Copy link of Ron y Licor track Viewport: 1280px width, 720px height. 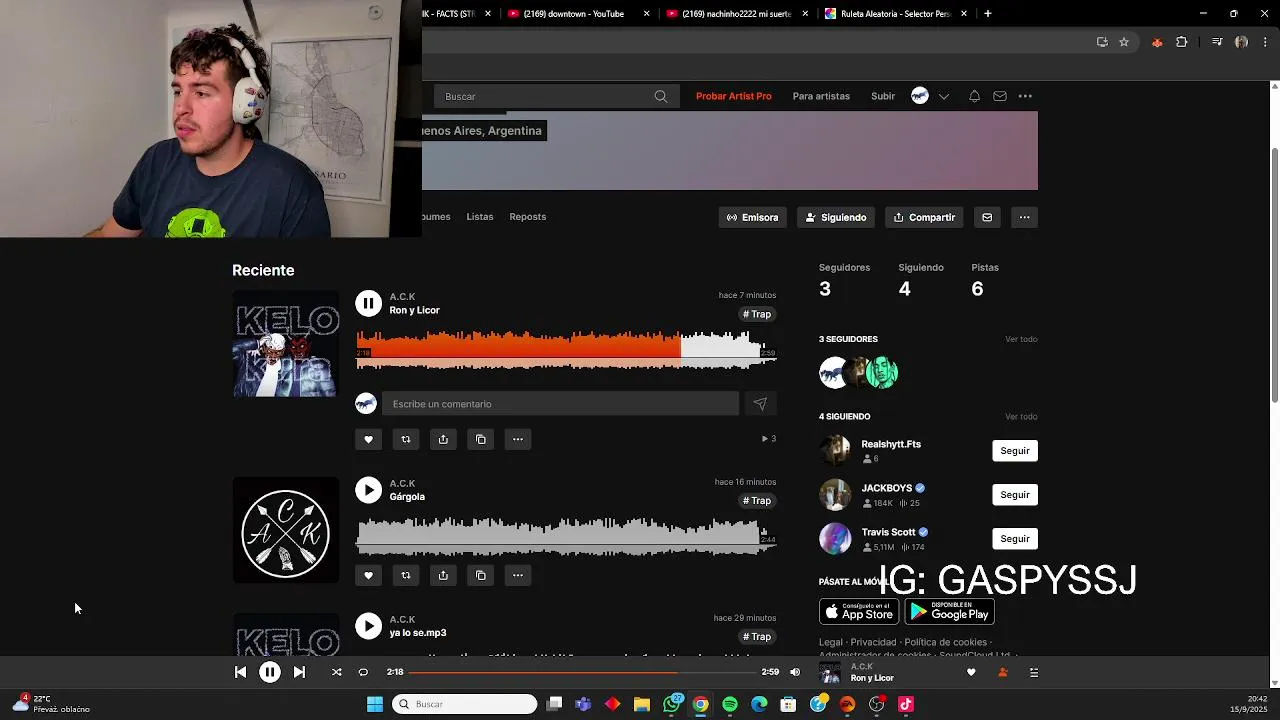point(480,439)
